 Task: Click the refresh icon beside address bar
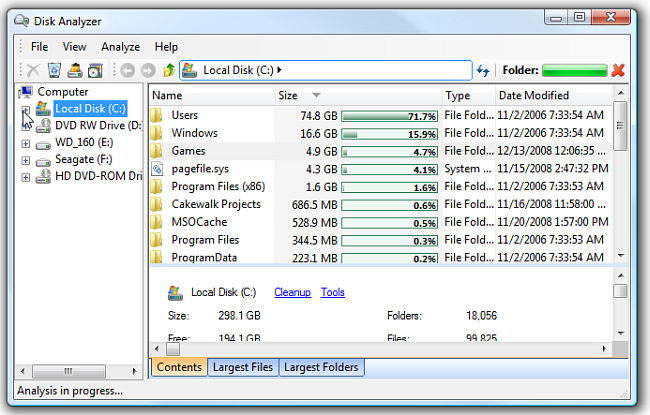[484, 71]
